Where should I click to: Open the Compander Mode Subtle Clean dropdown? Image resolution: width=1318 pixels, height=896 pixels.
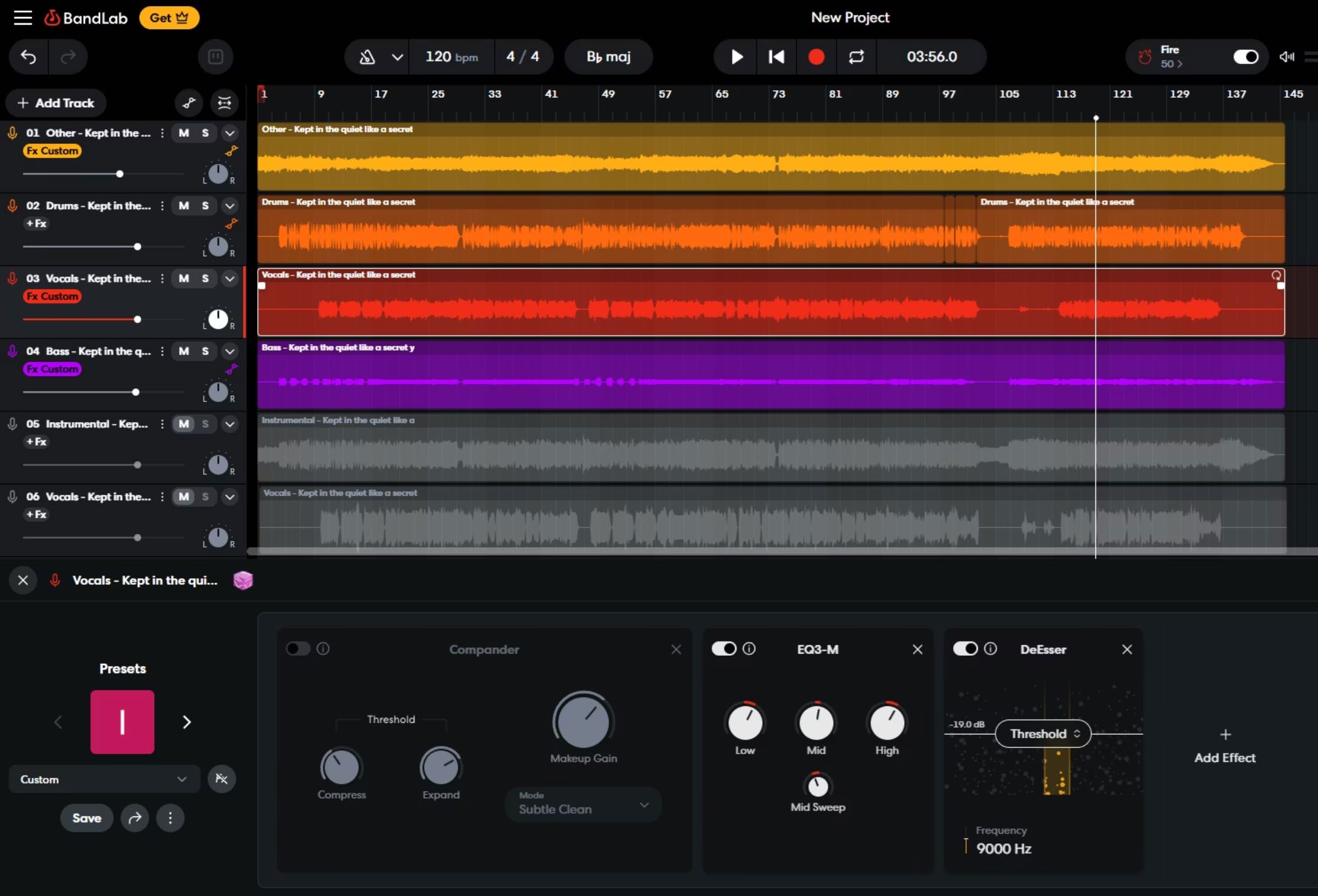pyautogui.click(x=583, y=804)
